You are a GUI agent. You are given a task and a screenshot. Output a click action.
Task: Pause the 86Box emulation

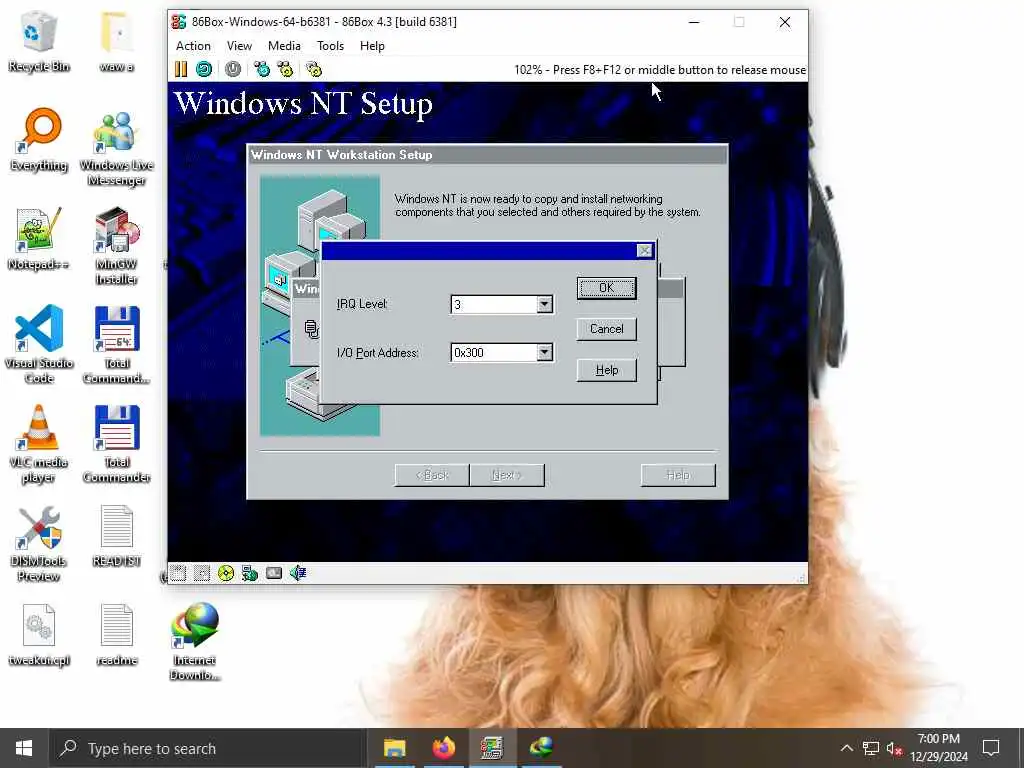tap(181, 69)
